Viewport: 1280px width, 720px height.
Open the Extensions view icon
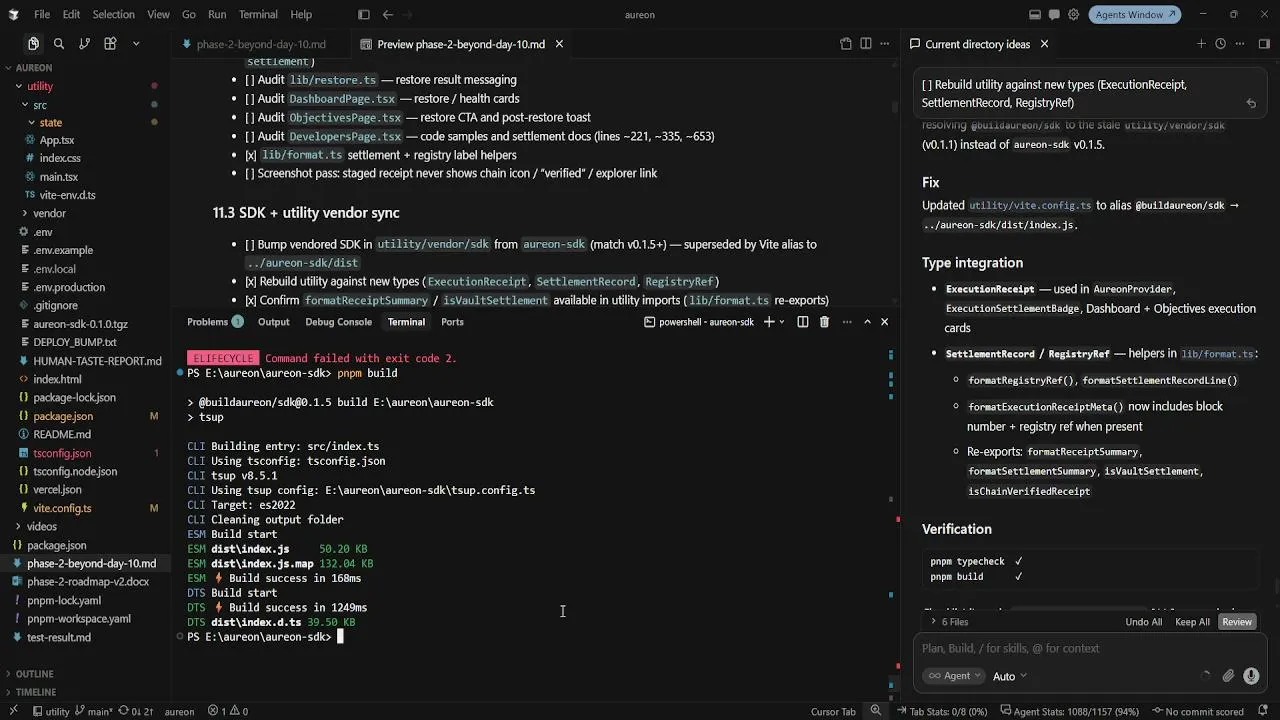[110, 44]
